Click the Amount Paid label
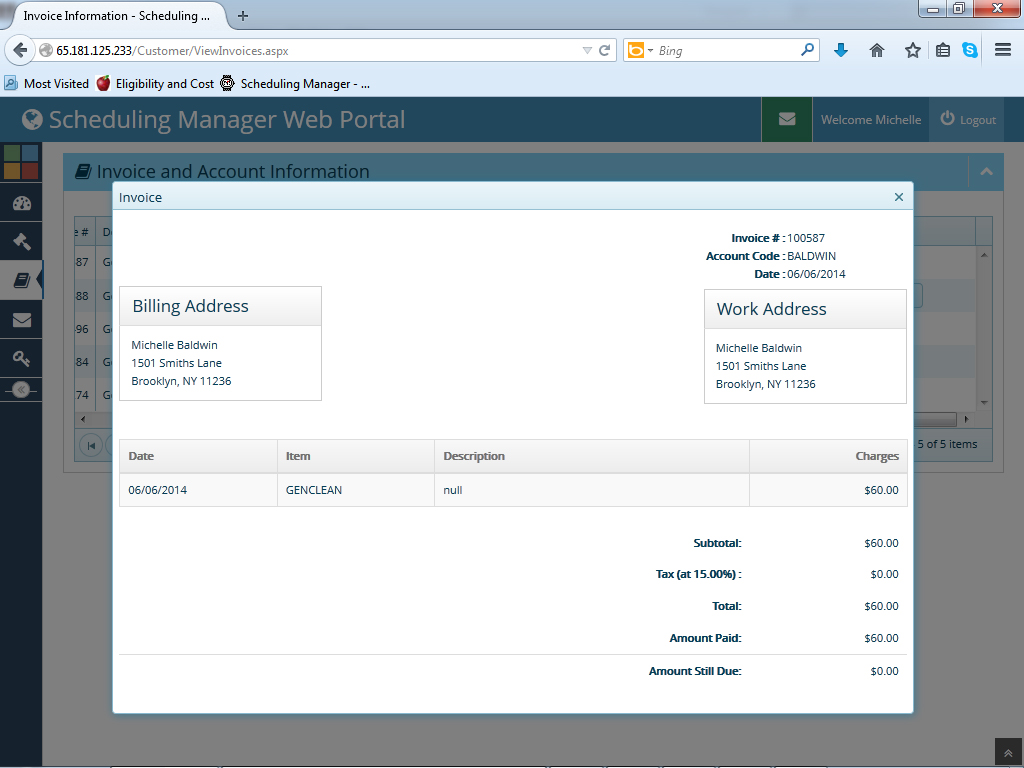Image resolution: width=1024 pixels, height=768 pixels. [705, 638]
